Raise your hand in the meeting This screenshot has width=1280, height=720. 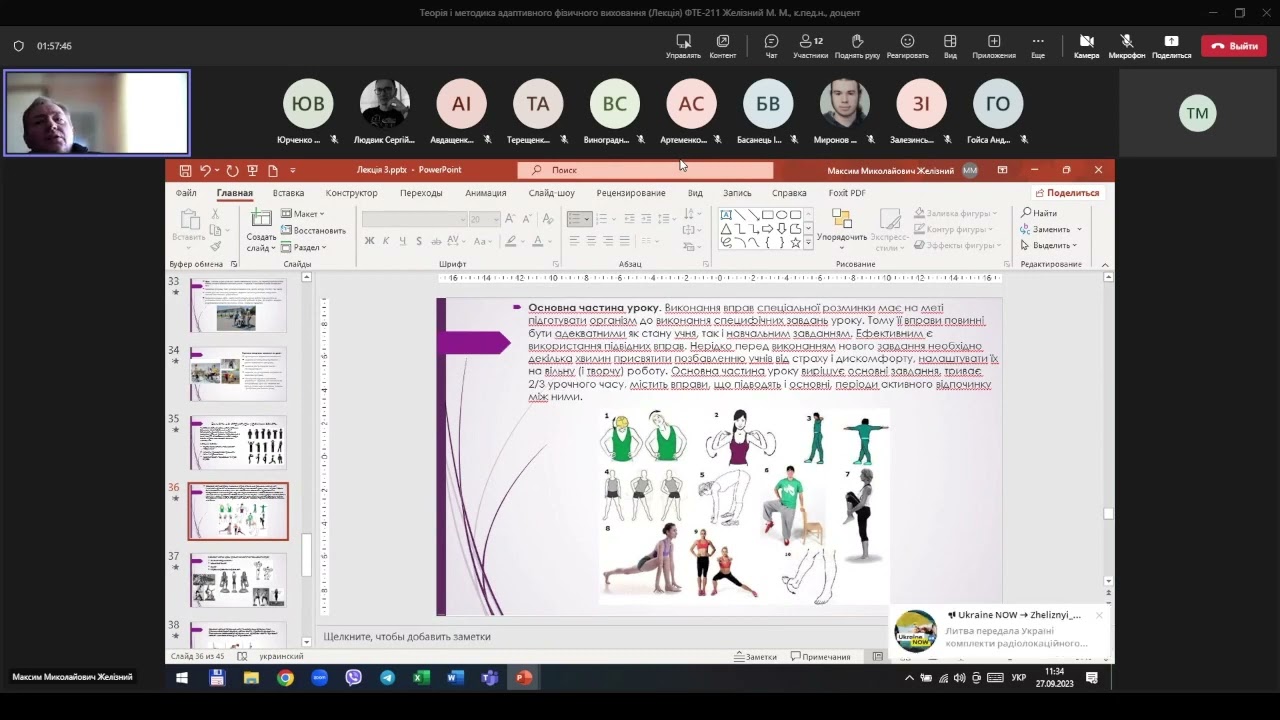click(x=857, y=45)
